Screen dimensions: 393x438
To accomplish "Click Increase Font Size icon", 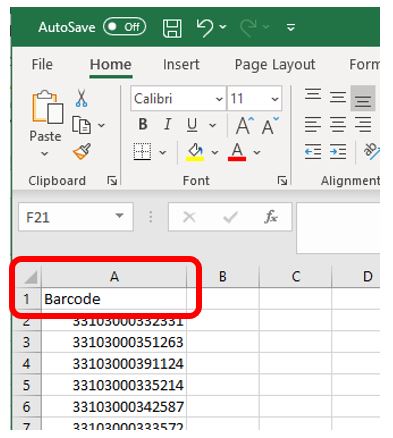I will click(244, 126).
